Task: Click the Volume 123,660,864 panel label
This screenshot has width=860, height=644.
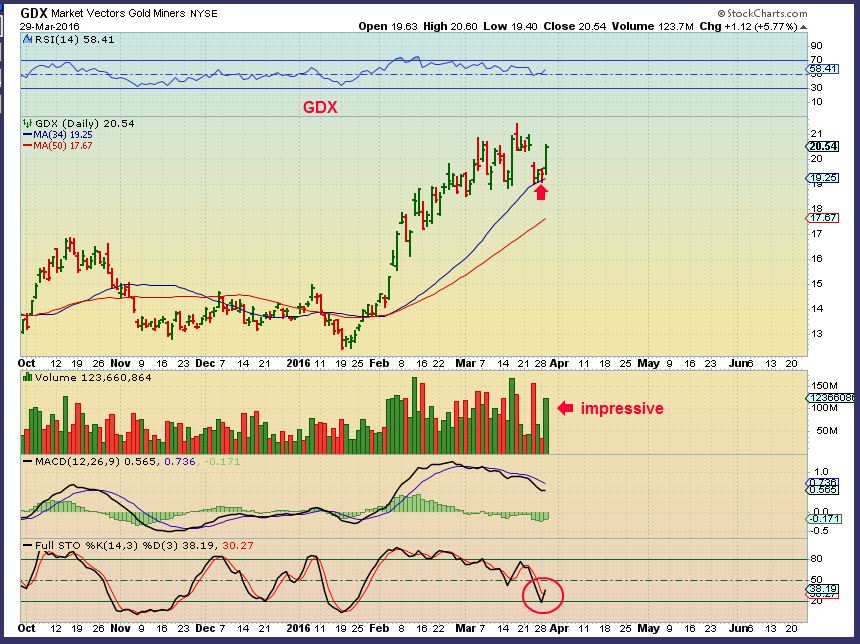Action: click(x=93, y=377)
